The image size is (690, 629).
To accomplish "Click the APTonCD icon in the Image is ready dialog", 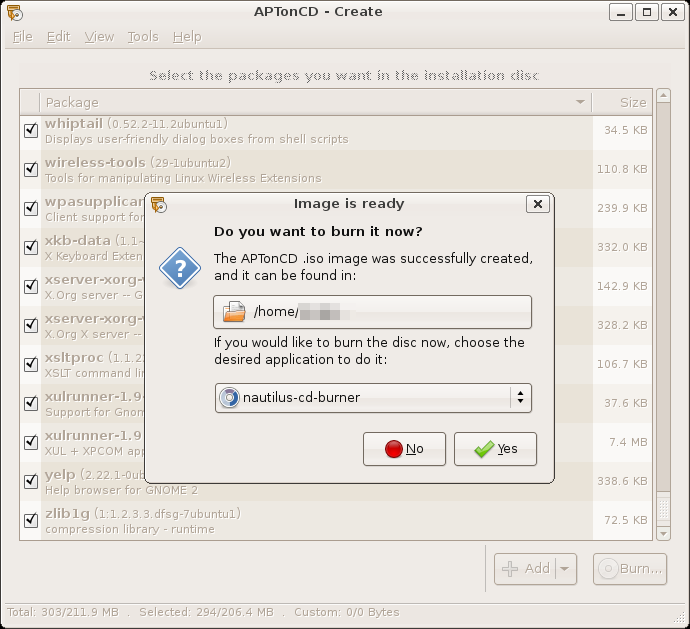I will (x=159, y=205).
